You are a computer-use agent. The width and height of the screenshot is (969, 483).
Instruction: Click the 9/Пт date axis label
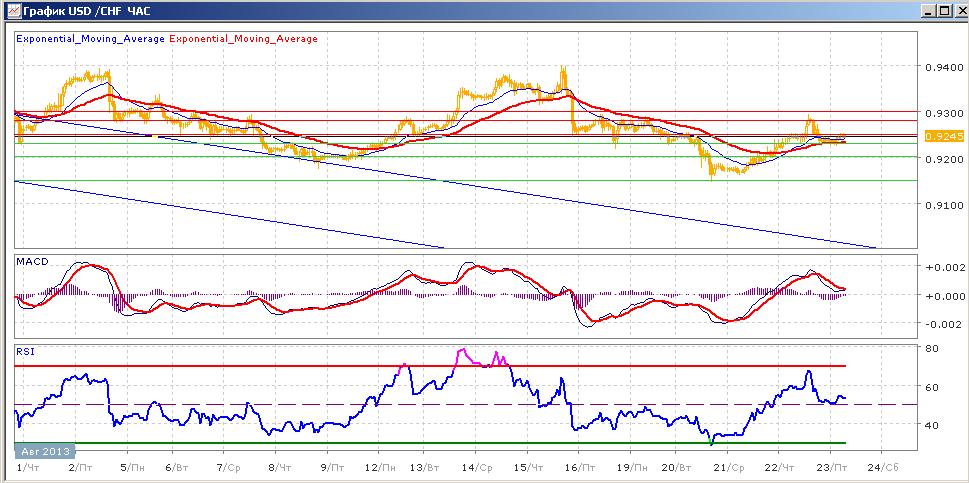coord(334,468)
